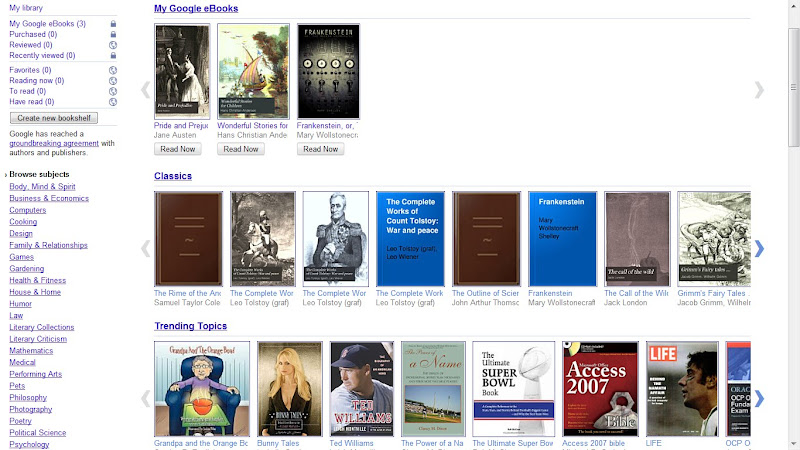The width and height of the screenshot is (800, 450).
Task: Browse the Photography subject
Action: [31, 410]
